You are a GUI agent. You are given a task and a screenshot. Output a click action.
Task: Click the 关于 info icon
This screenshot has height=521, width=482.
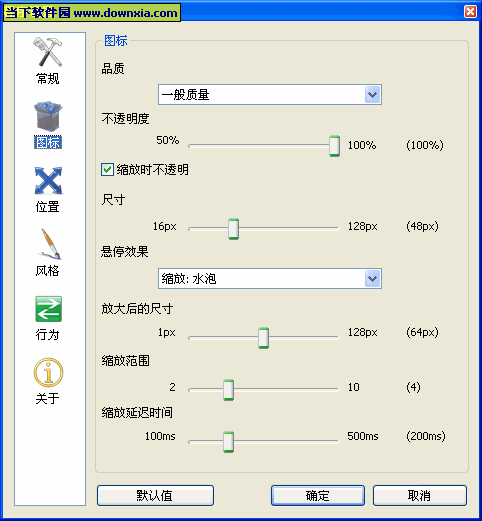pyautogui.click(x=48, y=372)
